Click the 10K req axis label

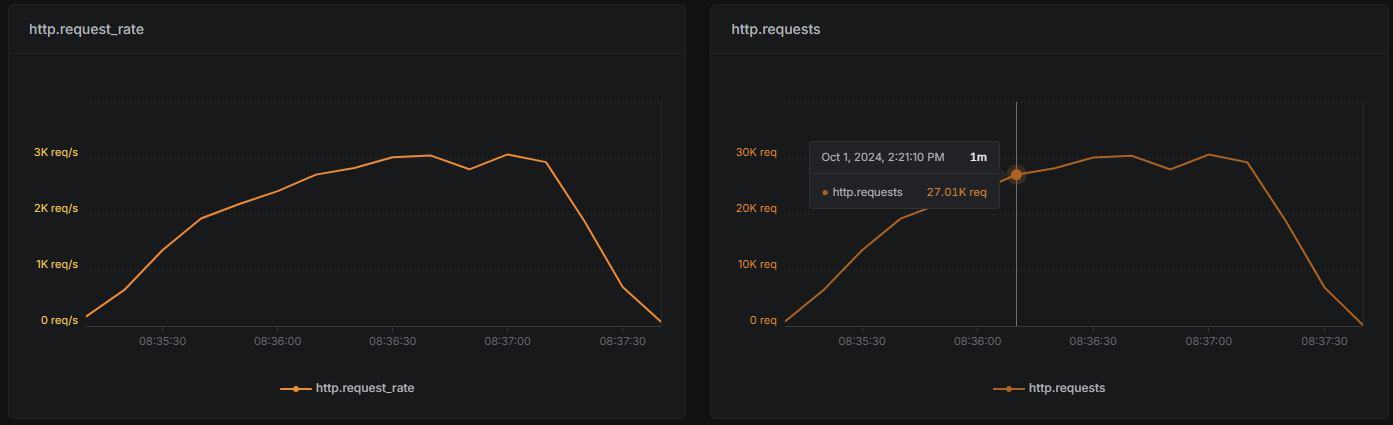click(x=756, y=265)
